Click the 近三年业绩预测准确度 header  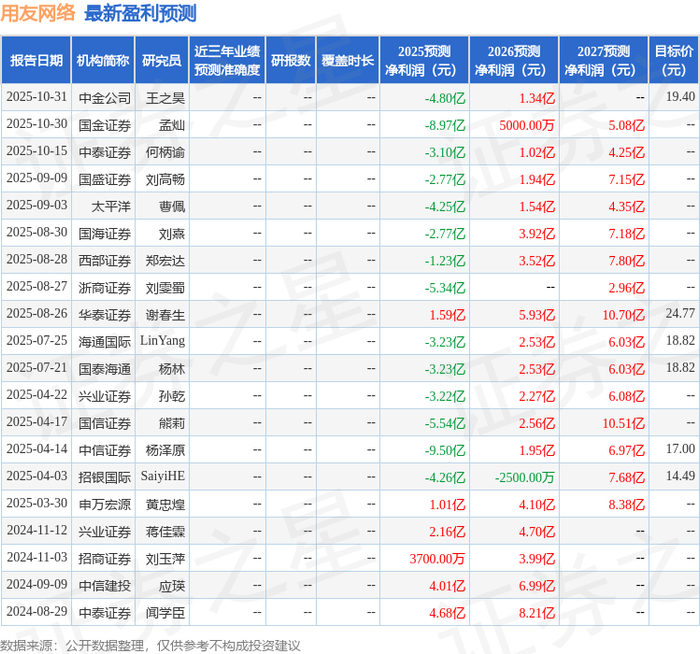click(227, 60)
